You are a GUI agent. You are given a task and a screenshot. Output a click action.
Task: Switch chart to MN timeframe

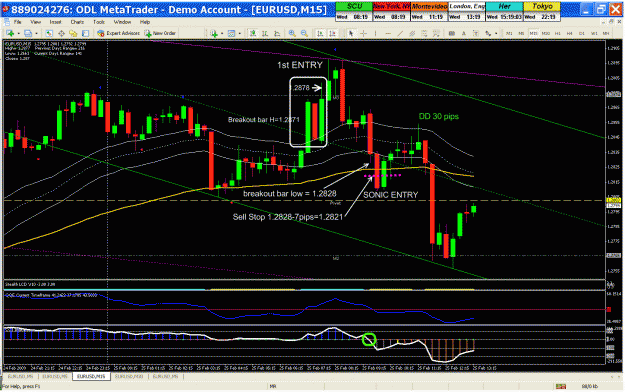[x=606, y=33]
